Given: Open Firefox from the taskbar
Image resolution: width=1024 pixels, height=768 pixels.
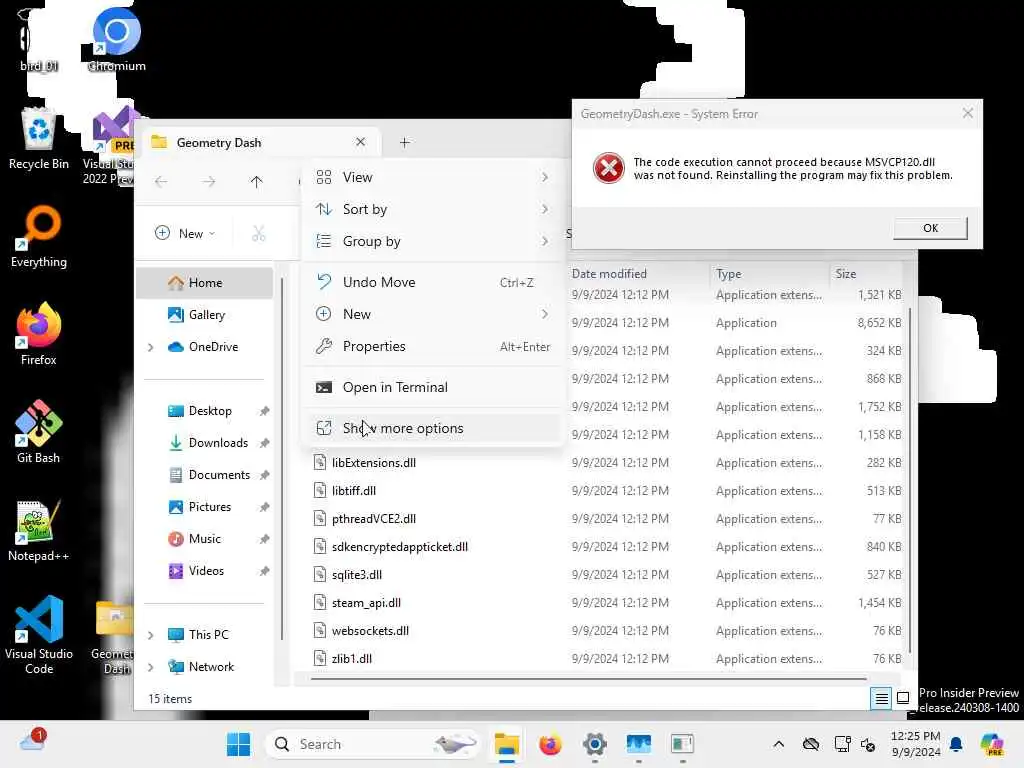Looking at the screenshot, I should [551, 744].
